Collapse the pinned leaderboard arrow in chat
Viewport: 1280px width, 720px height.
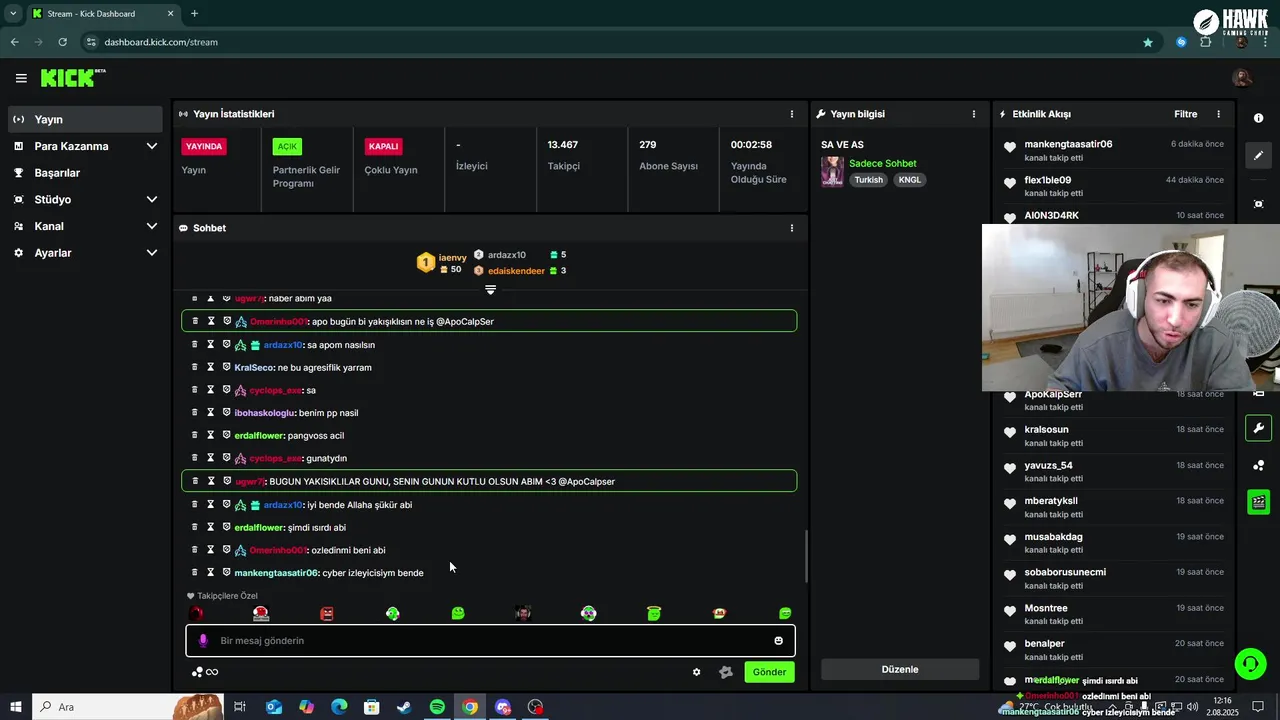tap(490, 290)
